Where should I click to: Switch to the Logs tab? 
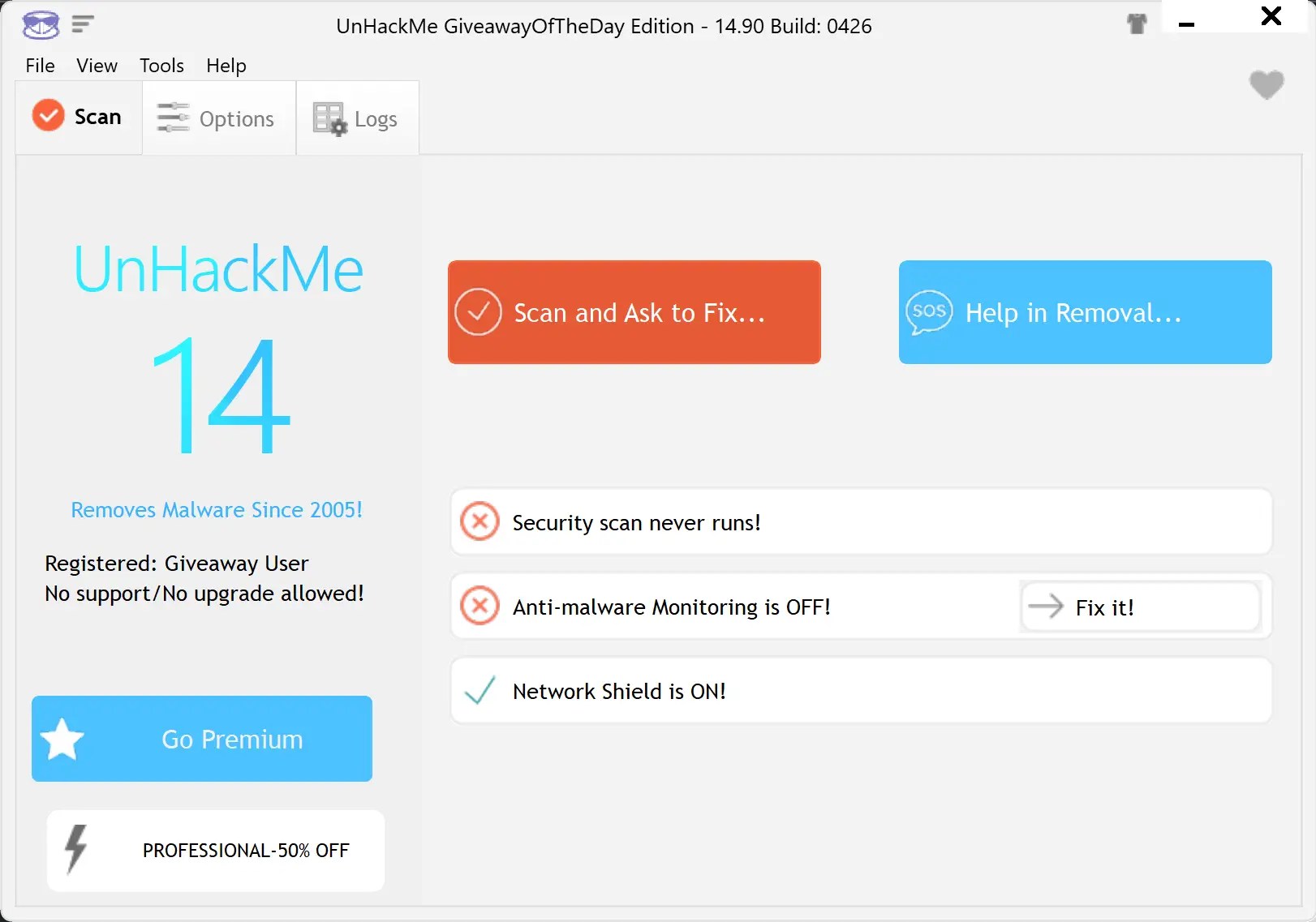pos(357,118)
